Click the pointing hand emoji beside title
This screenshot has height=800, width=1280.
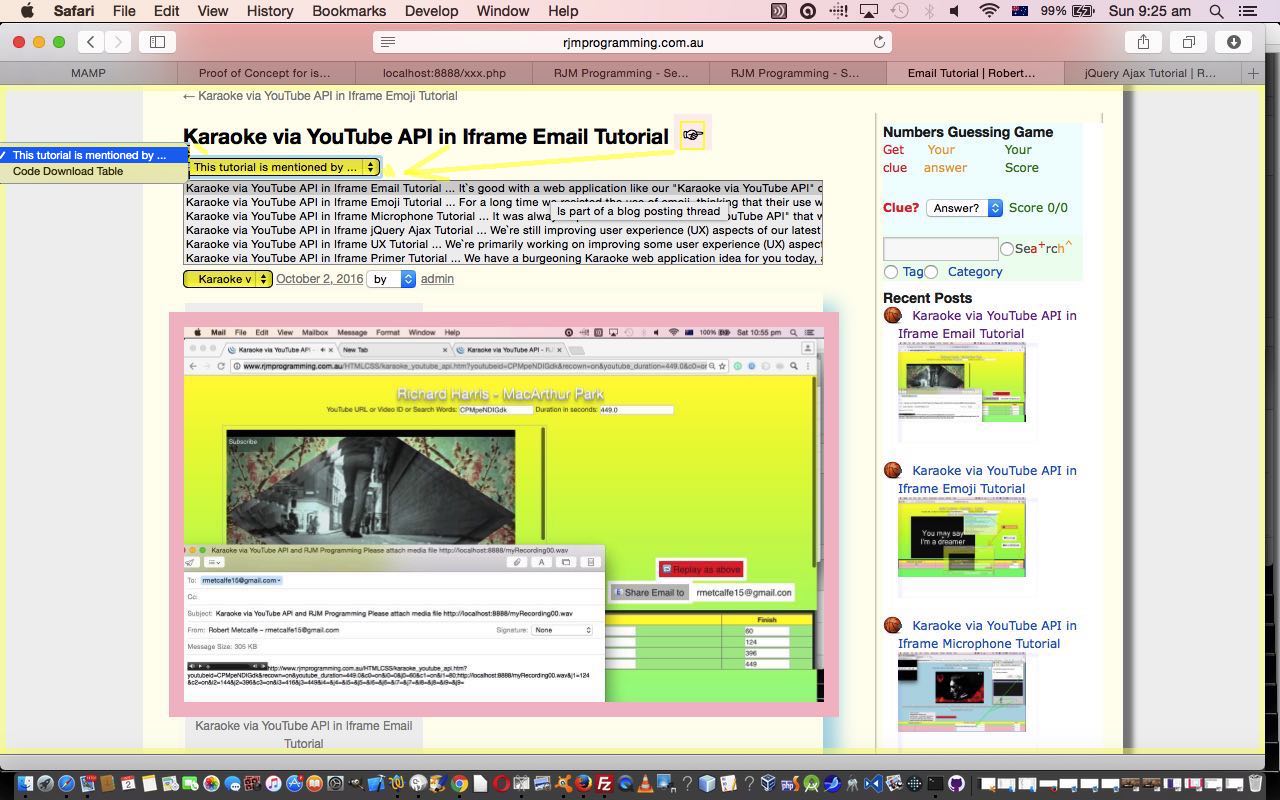[692, 135]
